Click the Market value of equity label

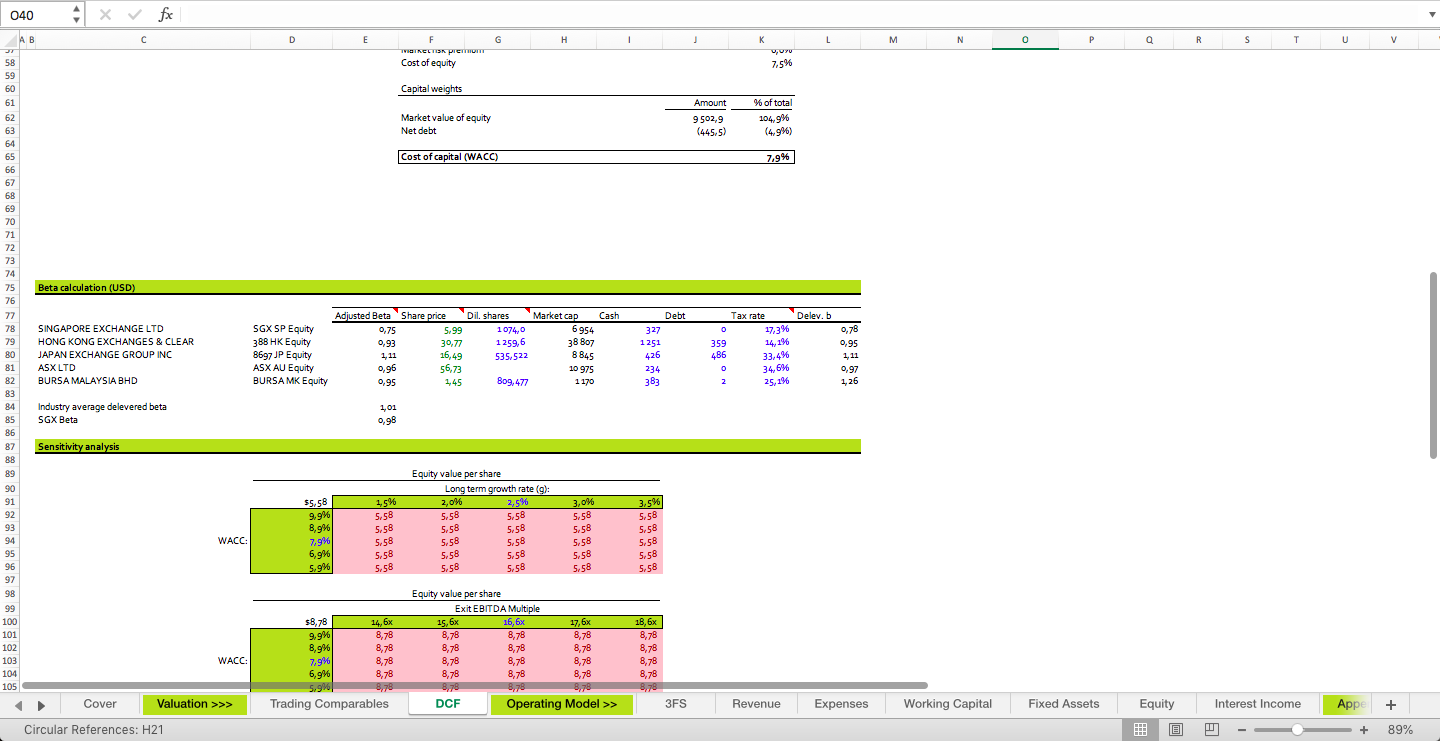point(446,118)
